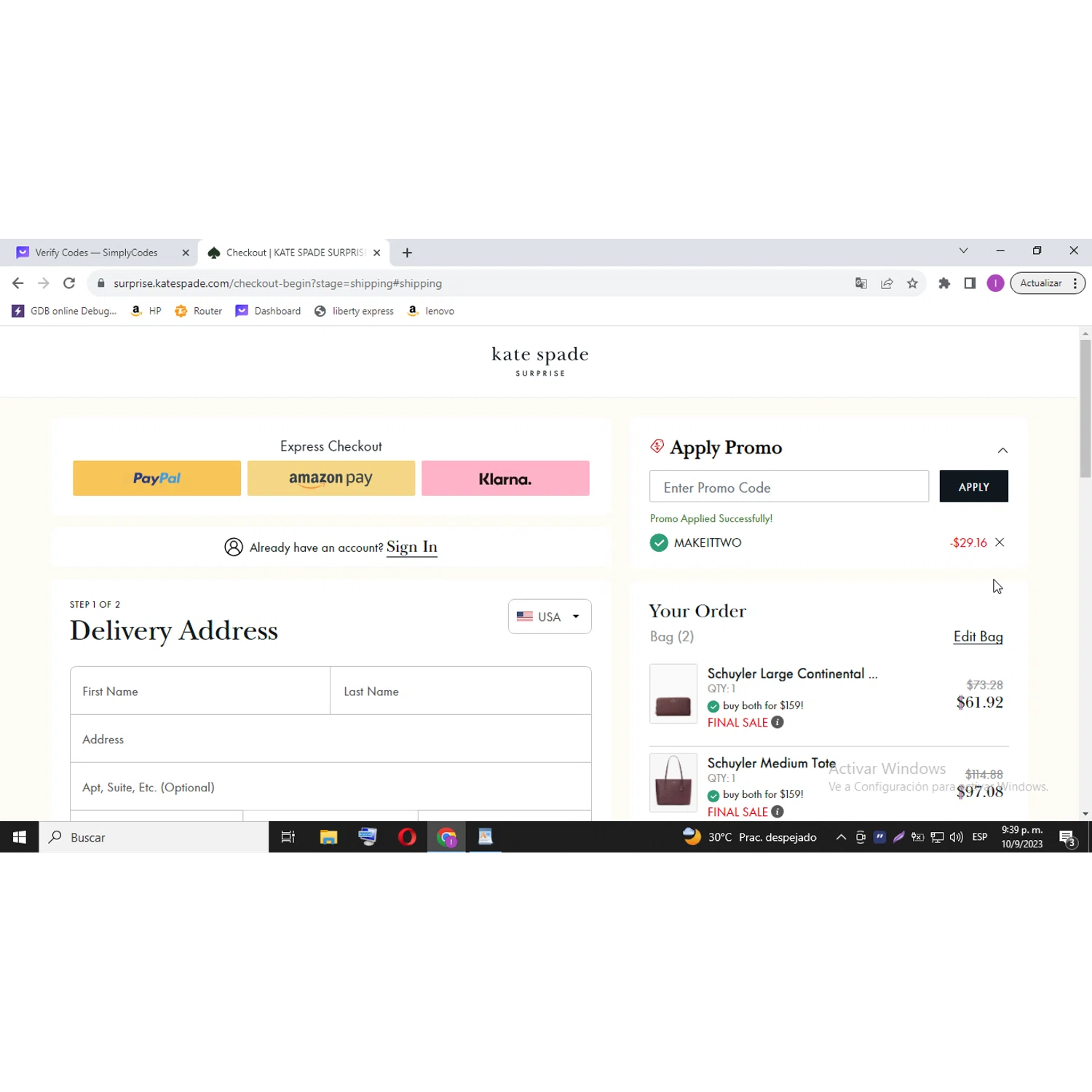Focus the Last Name field

[461, 691]
